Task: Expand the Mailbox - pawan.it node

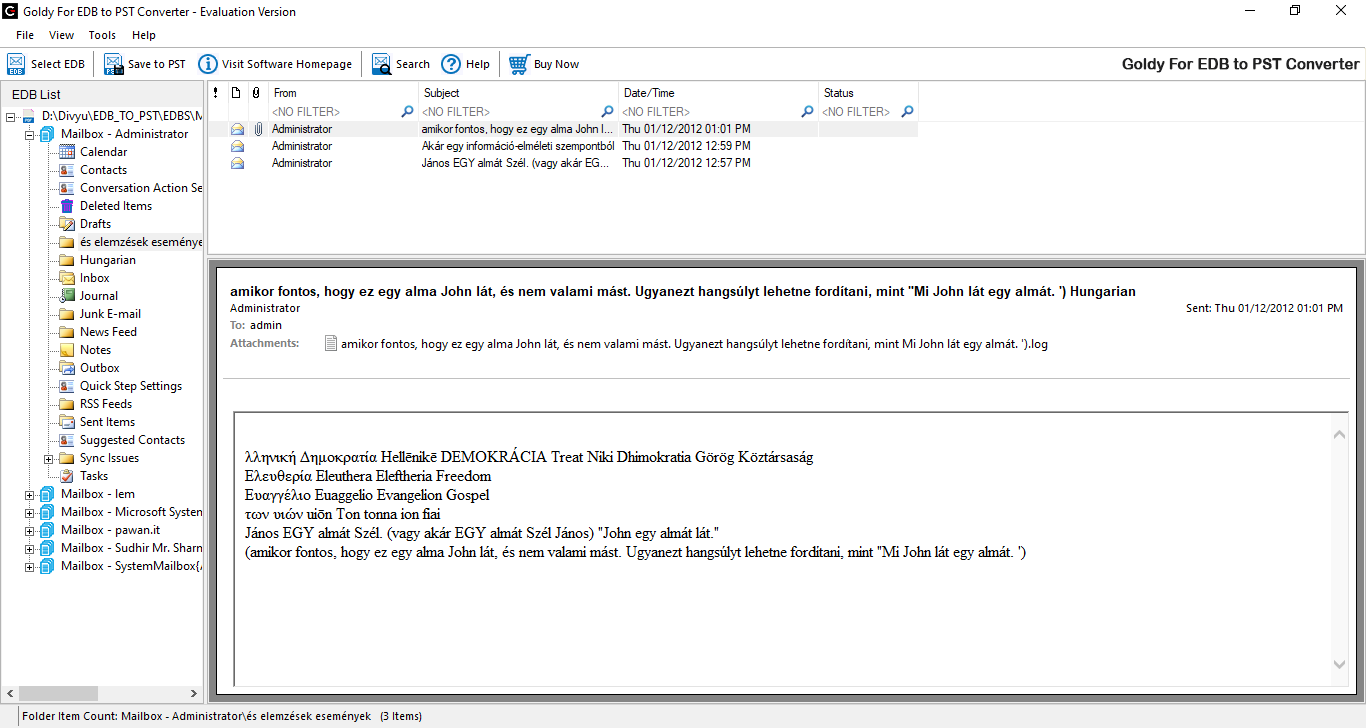Action: click(x=30, y=530)
